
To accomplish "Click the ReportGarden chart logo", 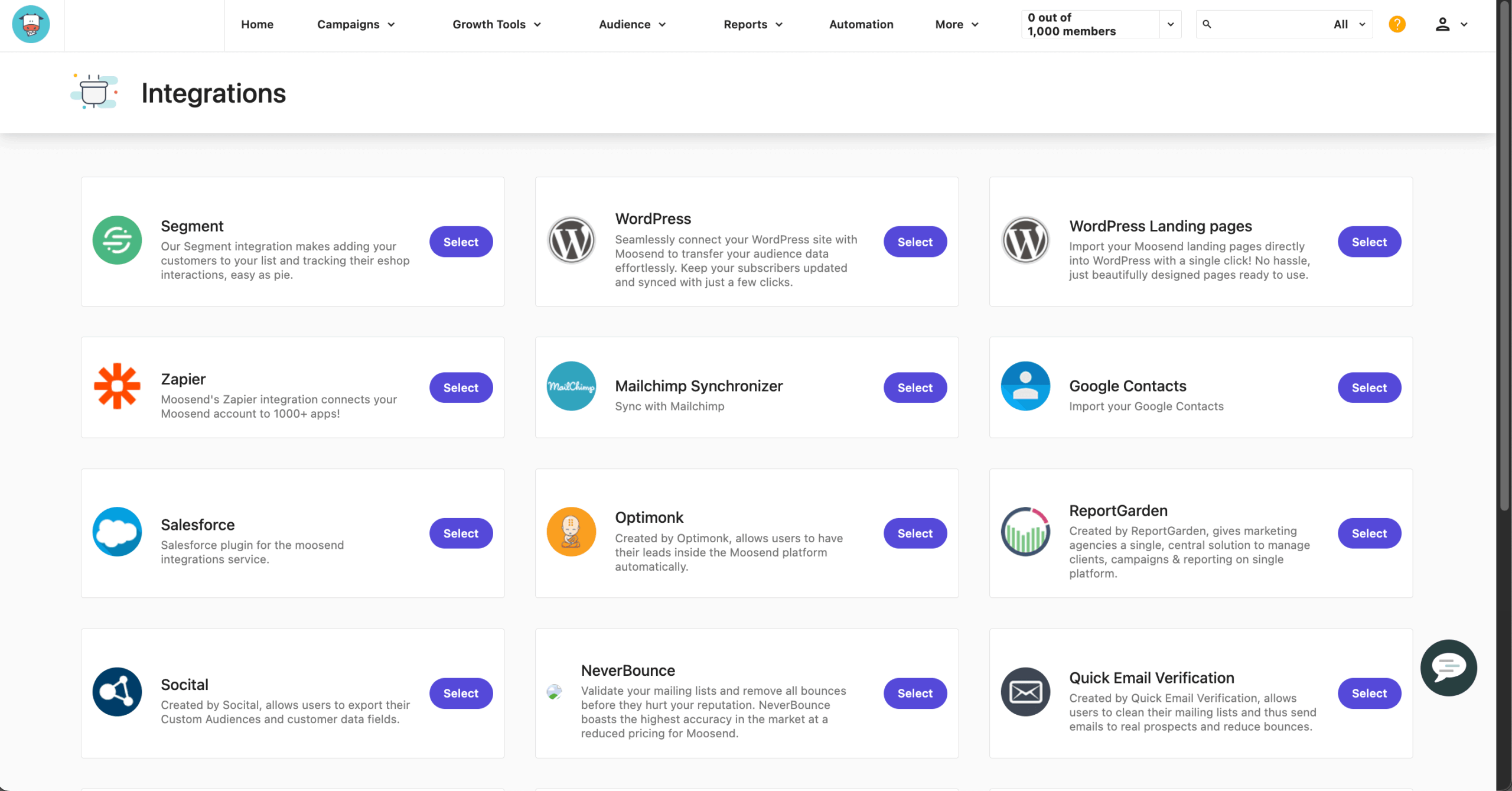I will pyautogui.click(x=1025, y=532).
